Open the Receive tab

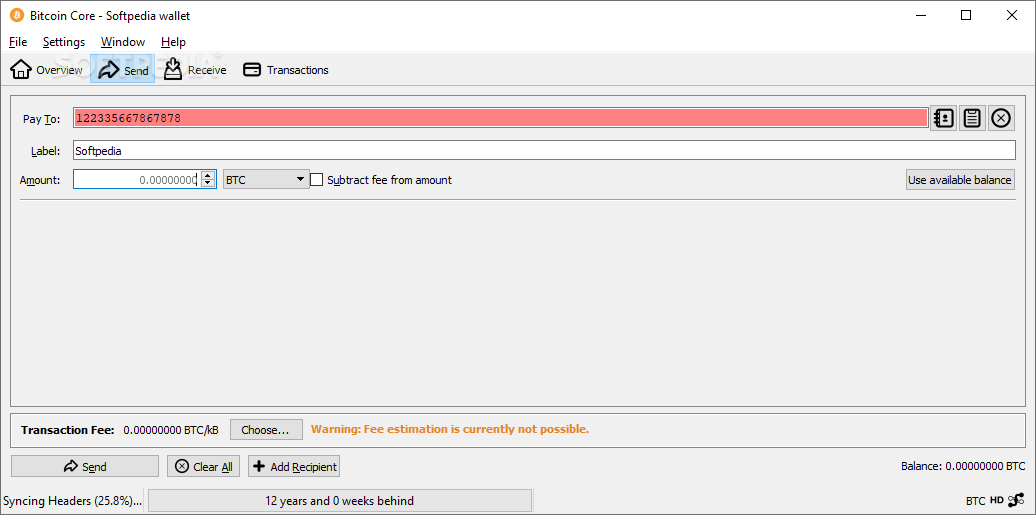[x=195, y=69]
